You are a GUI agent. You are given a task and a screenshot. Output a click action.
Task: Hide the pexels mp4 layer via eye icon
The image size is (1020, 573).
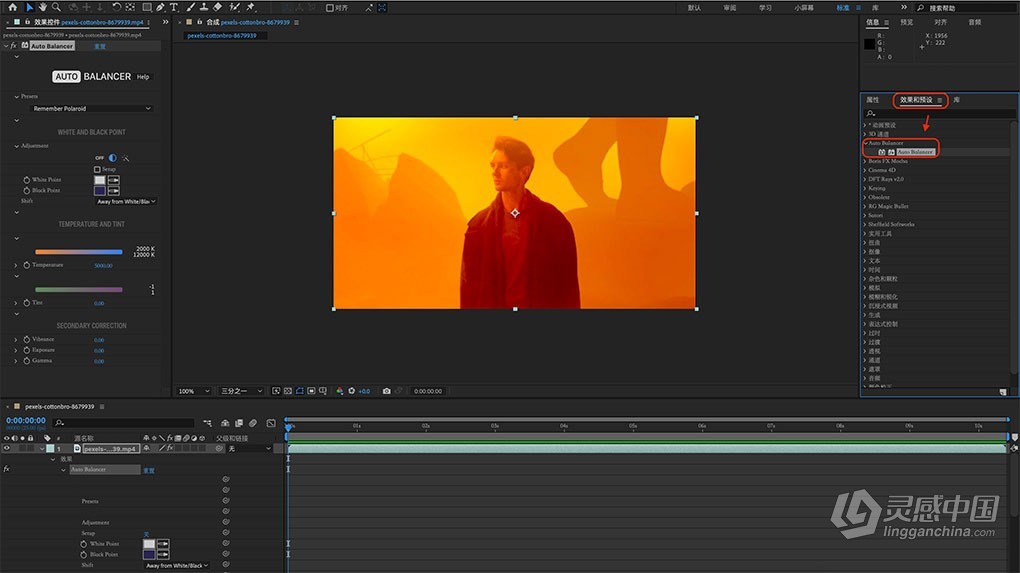(7, 448)
